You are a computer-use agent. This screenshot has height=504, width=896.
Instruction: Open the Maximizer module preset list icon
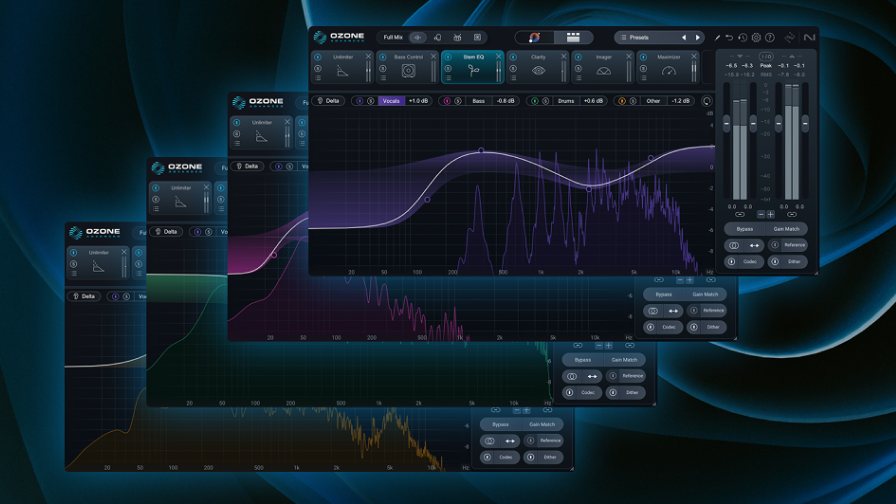pyautogui.click(x=643, y=78)
